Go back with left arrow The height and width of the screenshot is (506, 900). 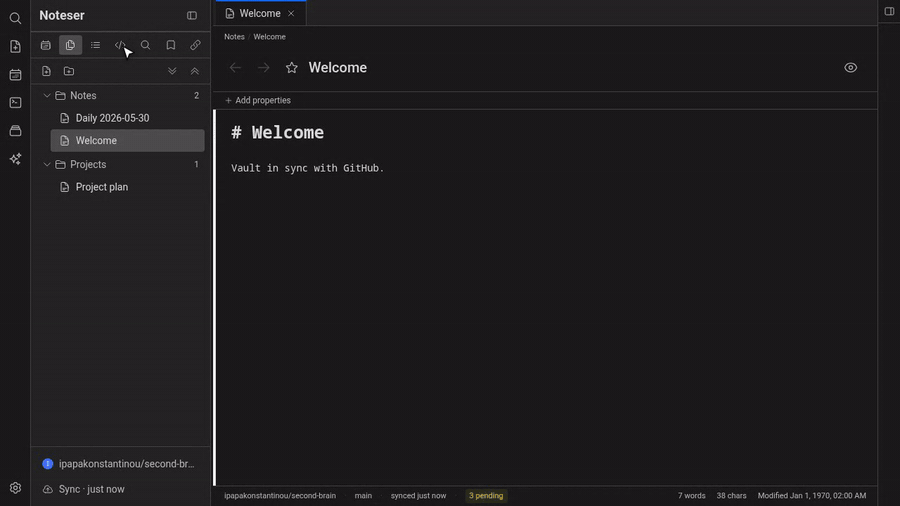(235, 68)
